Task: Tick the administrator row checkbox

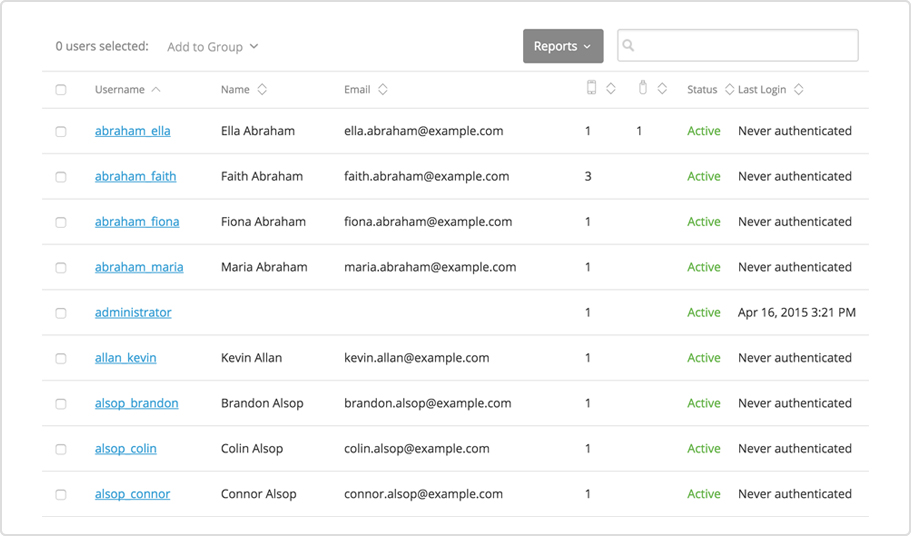Action: click(61, 313)
